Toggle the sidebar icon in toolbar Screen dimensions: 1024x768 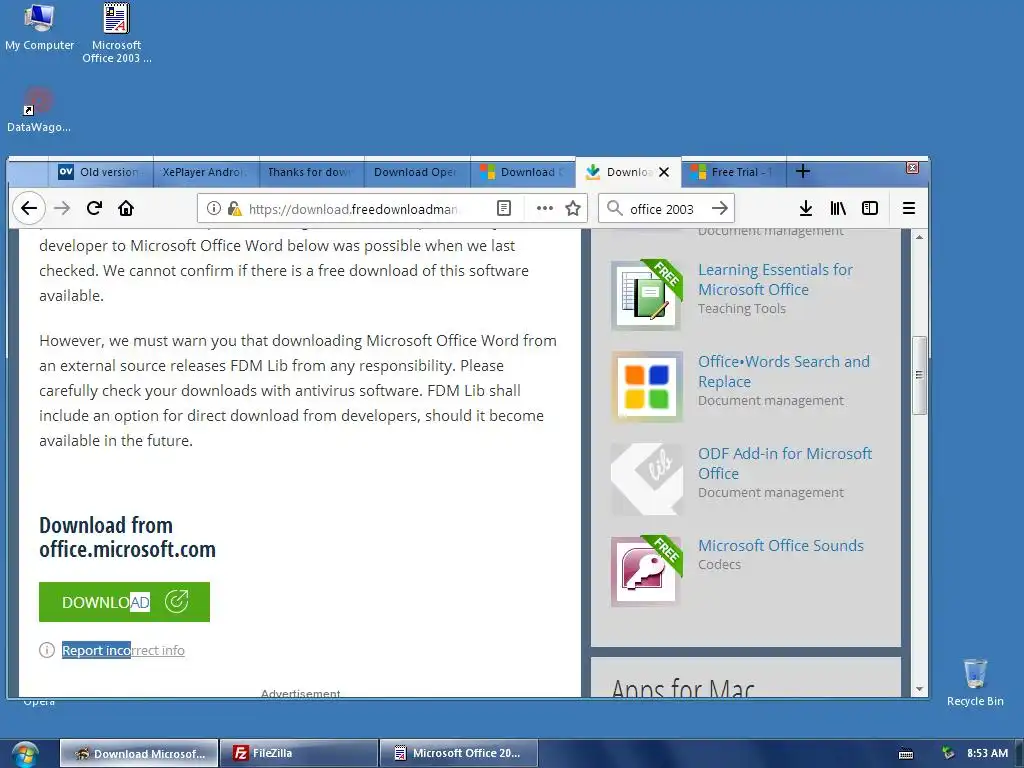click(x=870, y=208)
